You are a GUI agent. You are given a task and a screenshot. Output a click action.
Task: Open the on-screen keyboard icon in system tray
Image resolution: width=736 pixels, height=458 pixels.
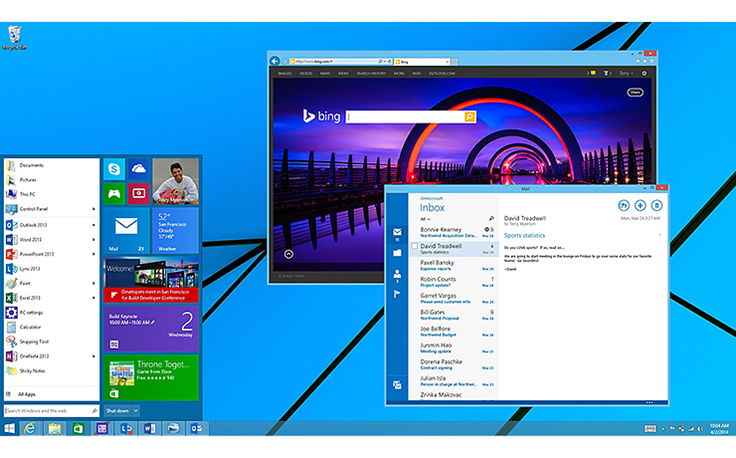click(650, 428)
